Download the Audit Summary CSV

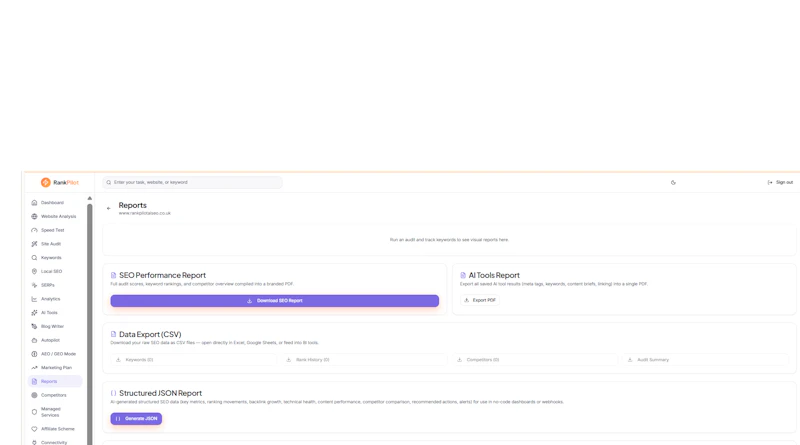click(705, 360)
